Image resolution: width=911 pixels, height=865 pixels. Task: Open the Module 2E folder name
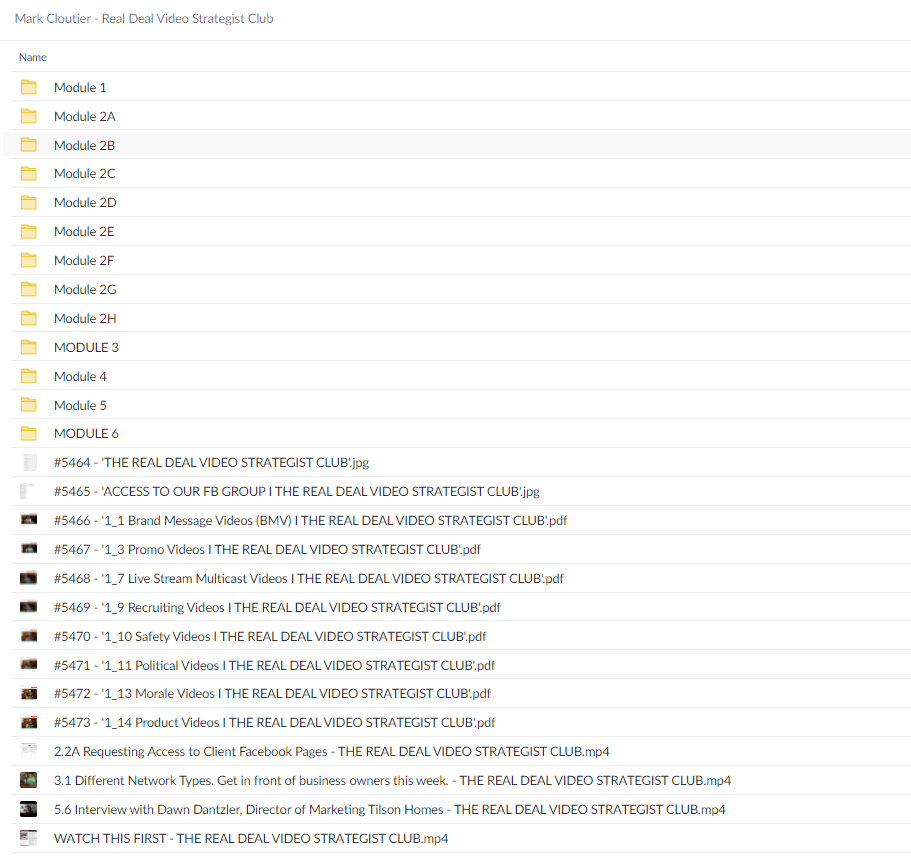click(84, 231)
